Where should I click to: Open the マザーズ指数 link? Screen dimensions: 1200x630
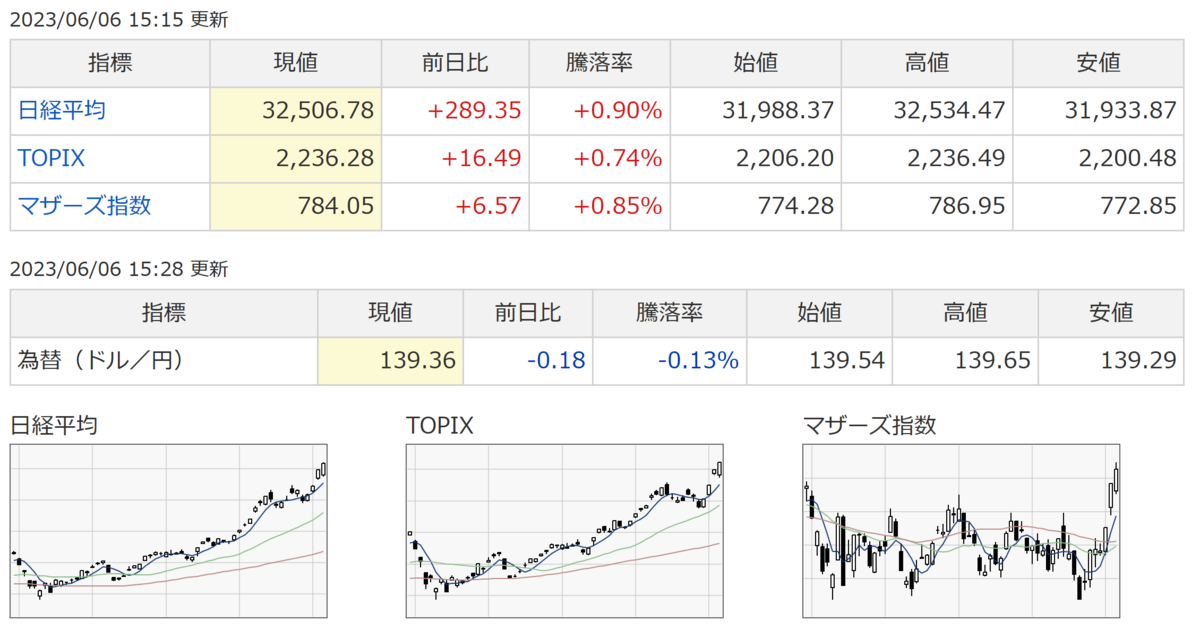pos(85,206)
